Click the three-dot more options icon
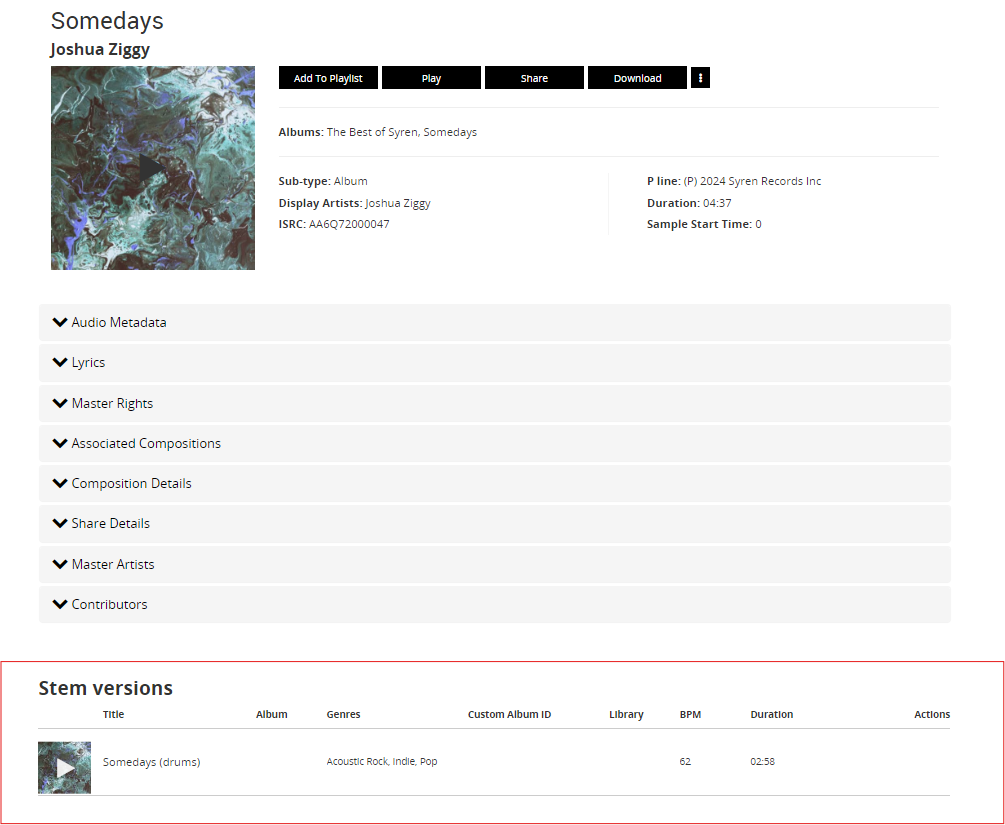Viewport: 1005px width, 825px height. point(700,78)
